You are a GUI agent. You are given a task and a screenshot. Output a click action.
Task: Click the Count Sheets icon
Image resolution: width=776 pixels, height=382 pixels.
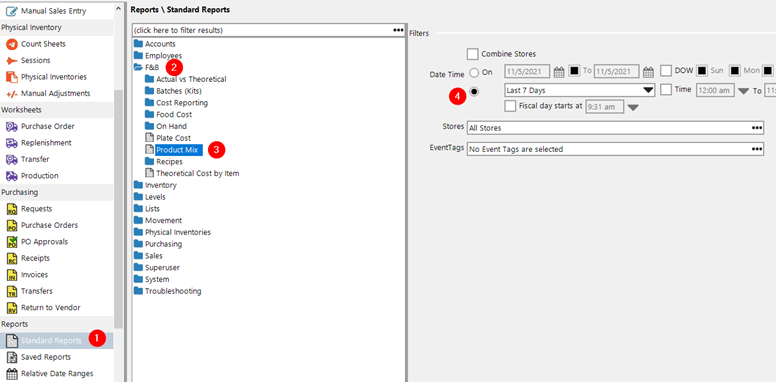click(12, 44)
